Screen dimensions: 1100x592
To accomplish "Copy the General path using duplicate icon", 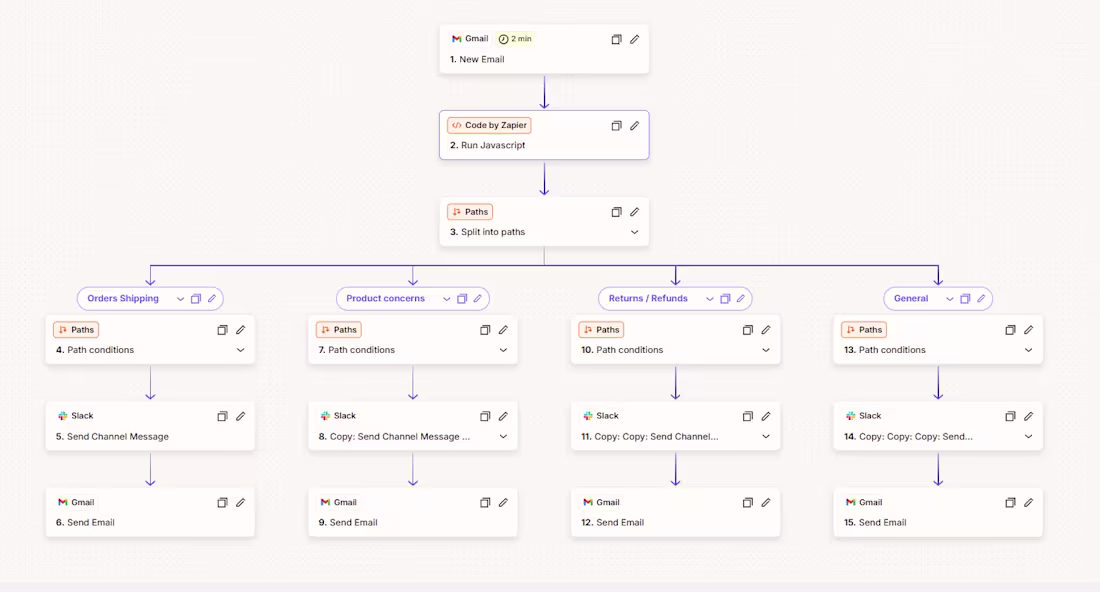I will [x=965, y=299].
